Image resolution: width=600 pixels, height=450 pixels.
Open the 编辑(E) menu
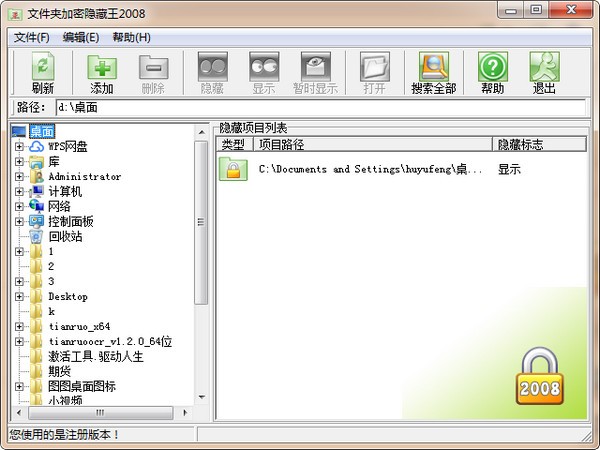[81, 37]
